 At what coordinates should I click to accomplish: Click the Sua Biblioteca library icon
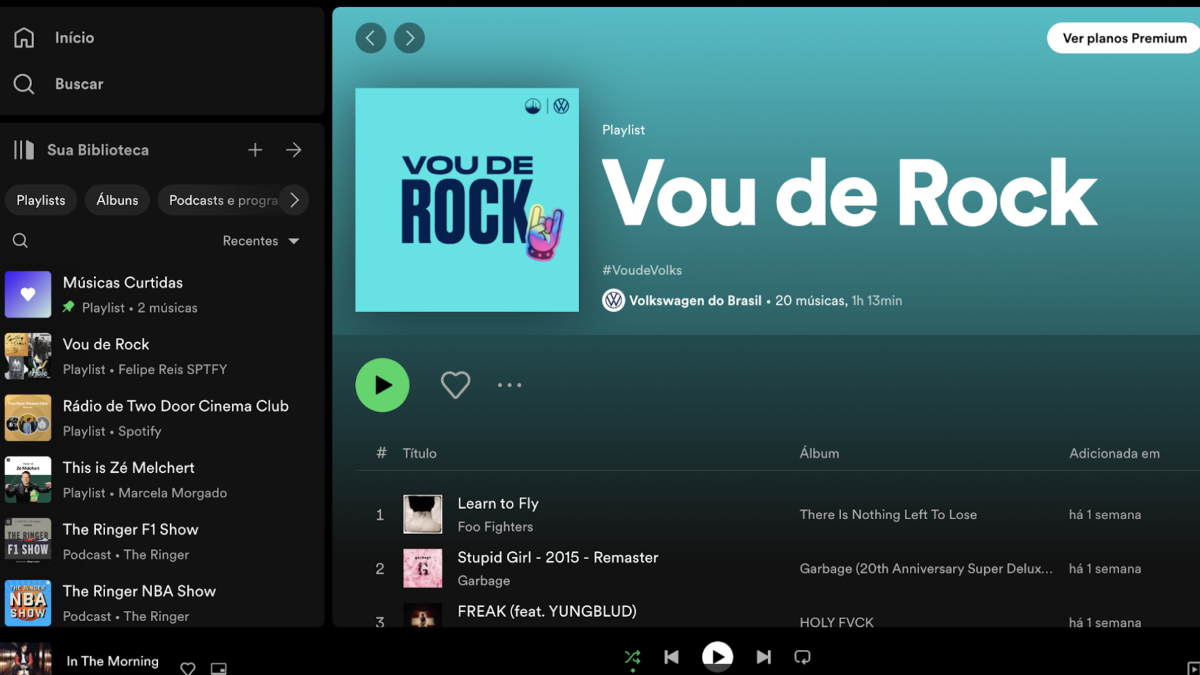coord(24,150)
